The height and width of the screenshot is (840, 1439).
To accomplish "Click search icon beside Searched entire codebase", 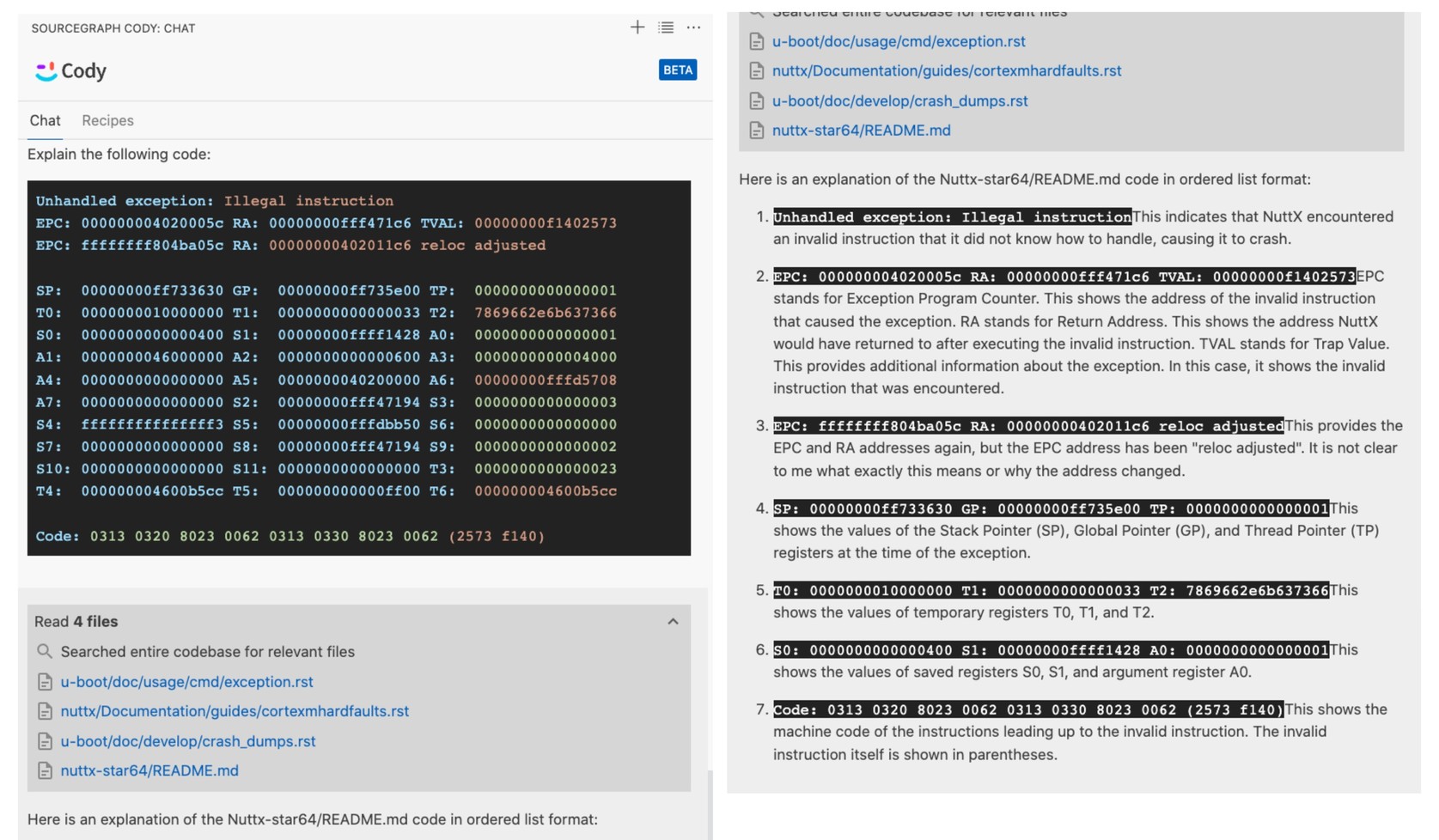I will pyautogui.click(x=45, y=651).
